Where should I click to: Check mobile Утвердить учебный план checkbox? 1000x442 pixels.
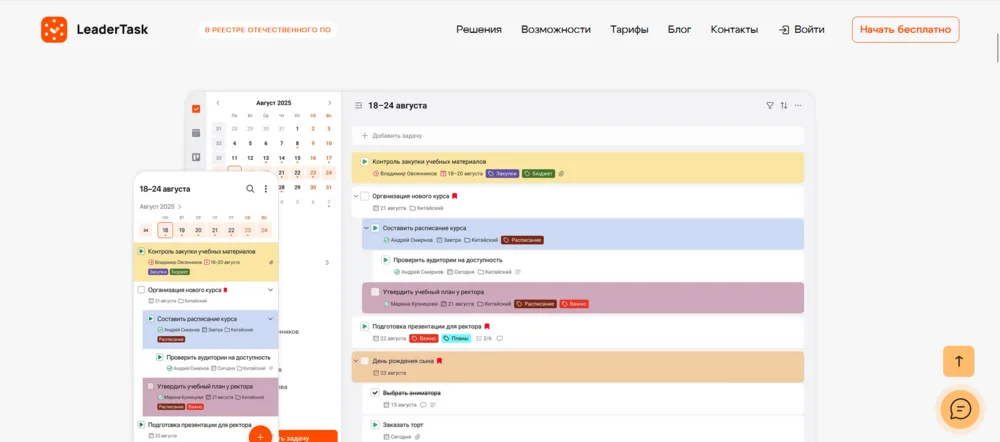point(151,387)
